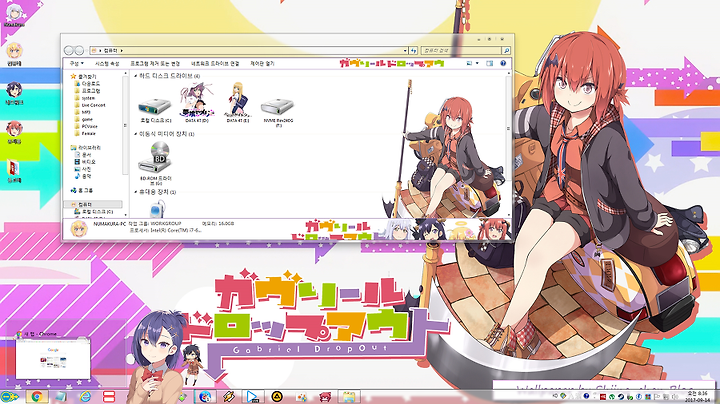
Task: Change the view with the view icon
Action: pyautogui.click(x=469, y=63)
